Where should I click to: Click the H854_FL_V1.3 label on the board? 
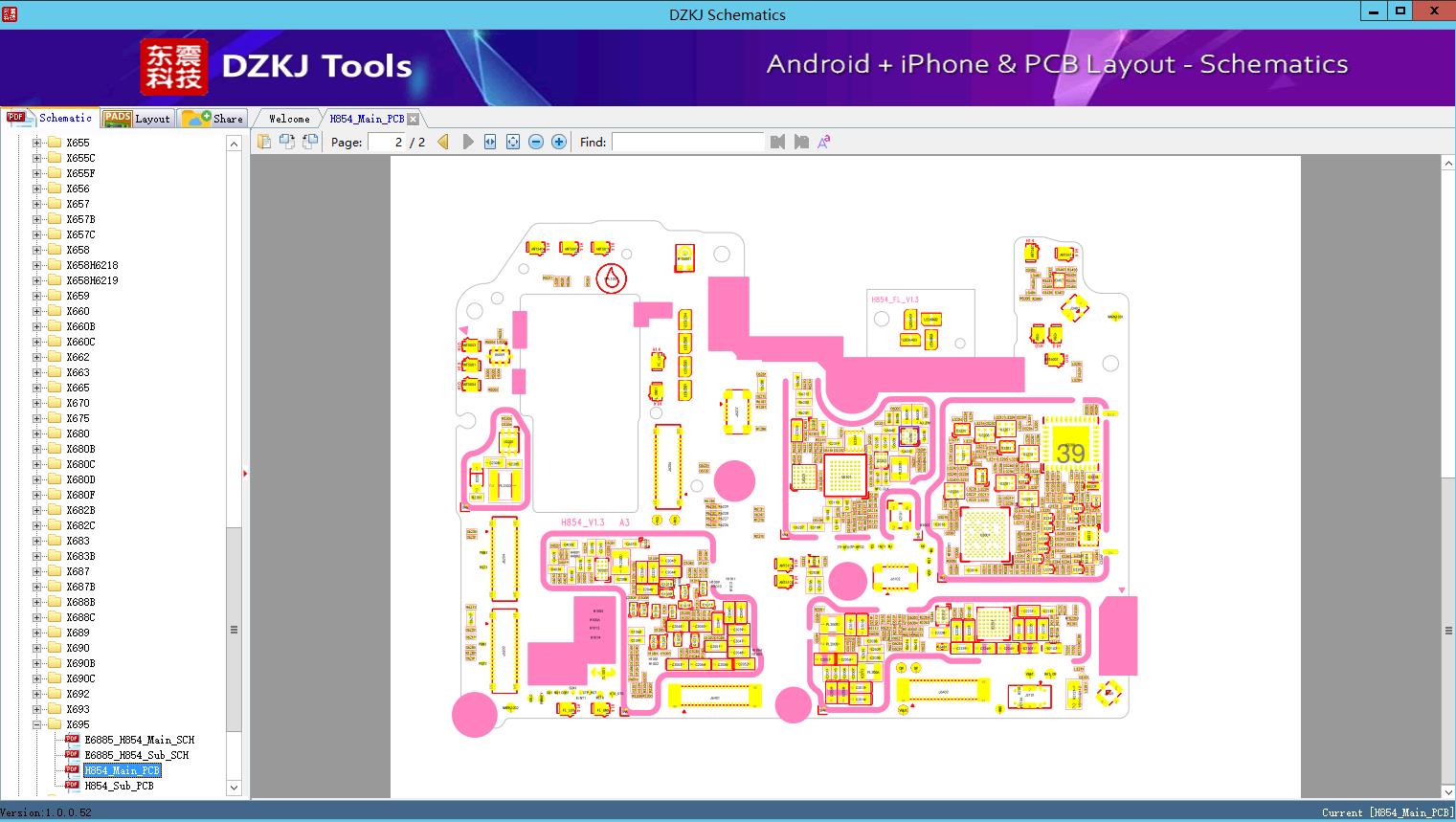pyautogui.click(x=894, y=300)
